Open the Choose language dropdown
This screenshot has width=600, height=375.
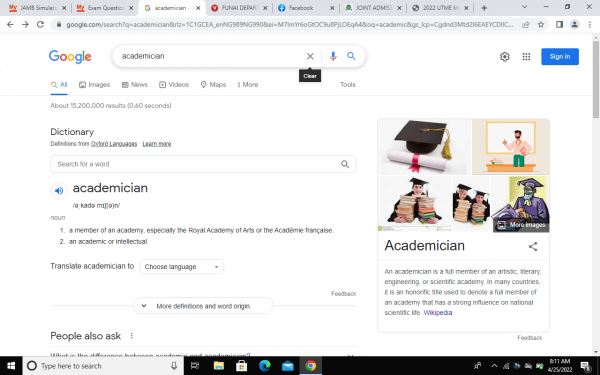[x=181, y=267]
